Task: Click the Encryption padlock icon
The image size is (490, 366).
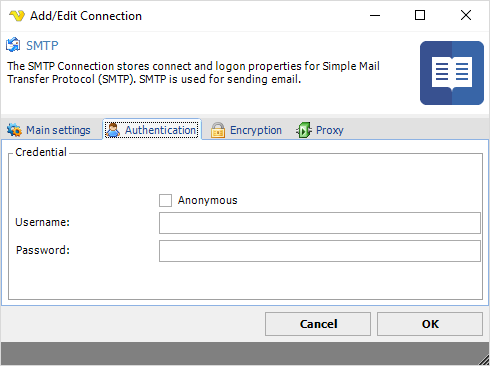Action: click(x=218, y=130)
